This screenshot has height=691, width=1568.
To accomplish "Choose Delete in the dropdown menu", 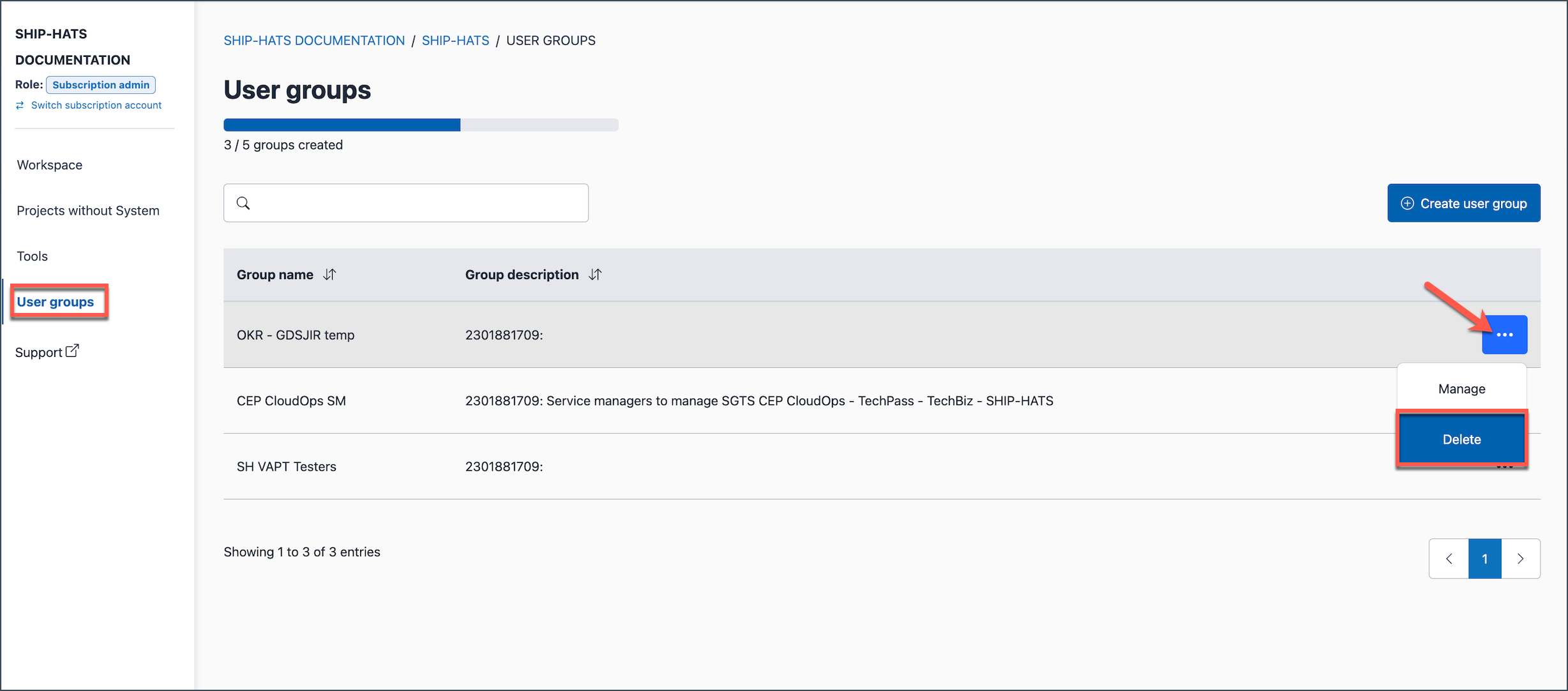I will 1461,439.
